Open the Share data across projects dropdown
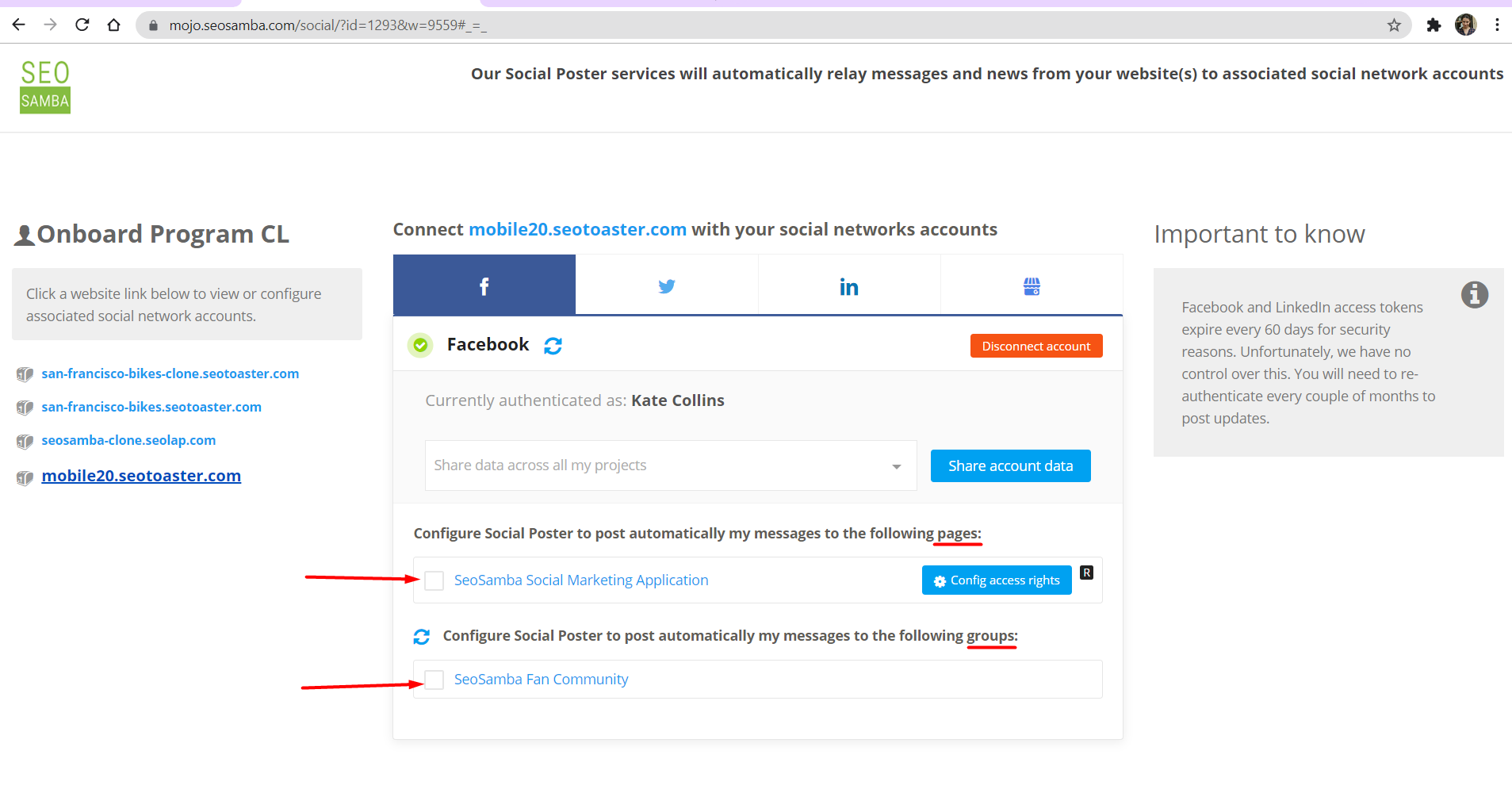The image size is (1512, 789). click(671, 465)
